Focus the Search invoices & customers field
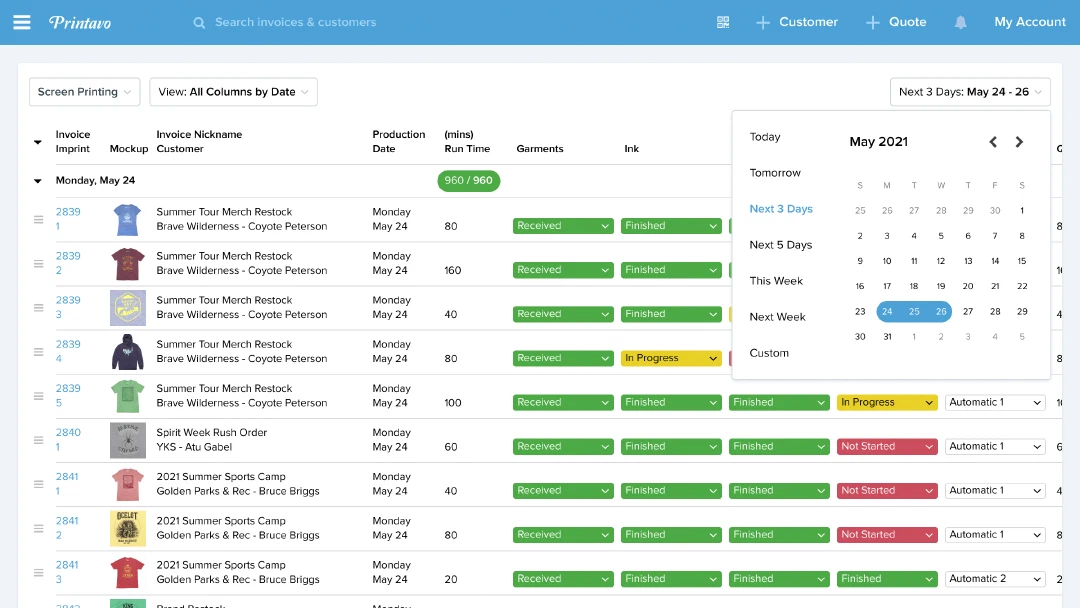This screenshot has height=608, width=1080. click(x=295, y=22)
